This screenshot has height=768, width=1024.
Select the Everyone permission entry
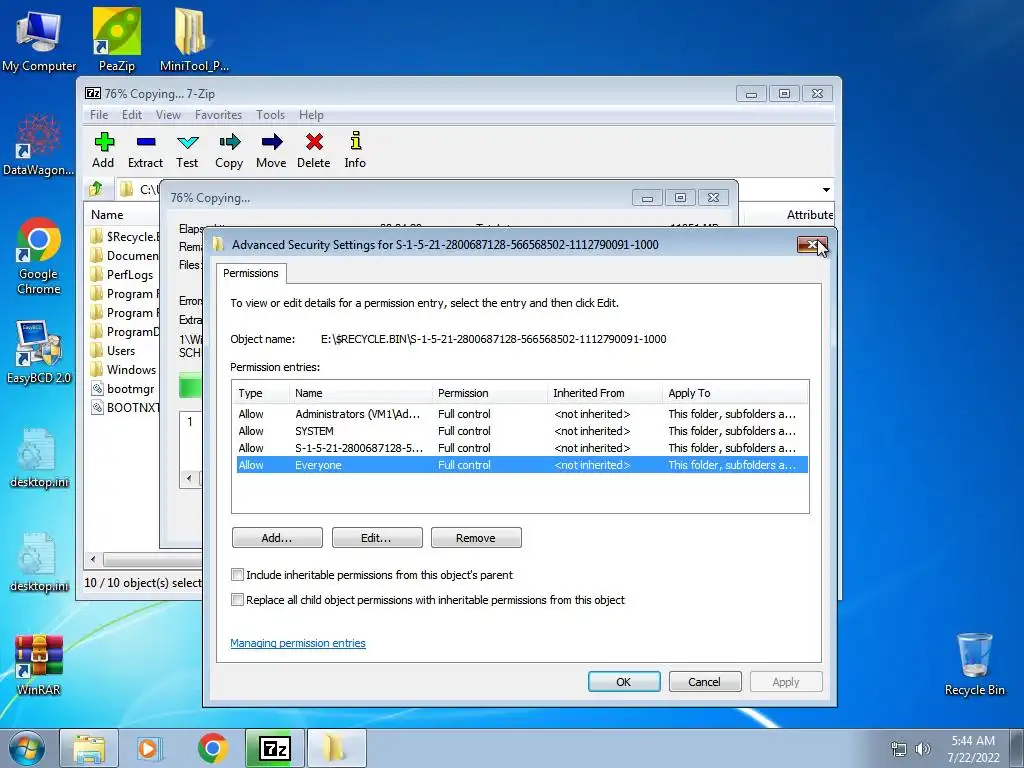pyautogui.click(x=522, y=465)
